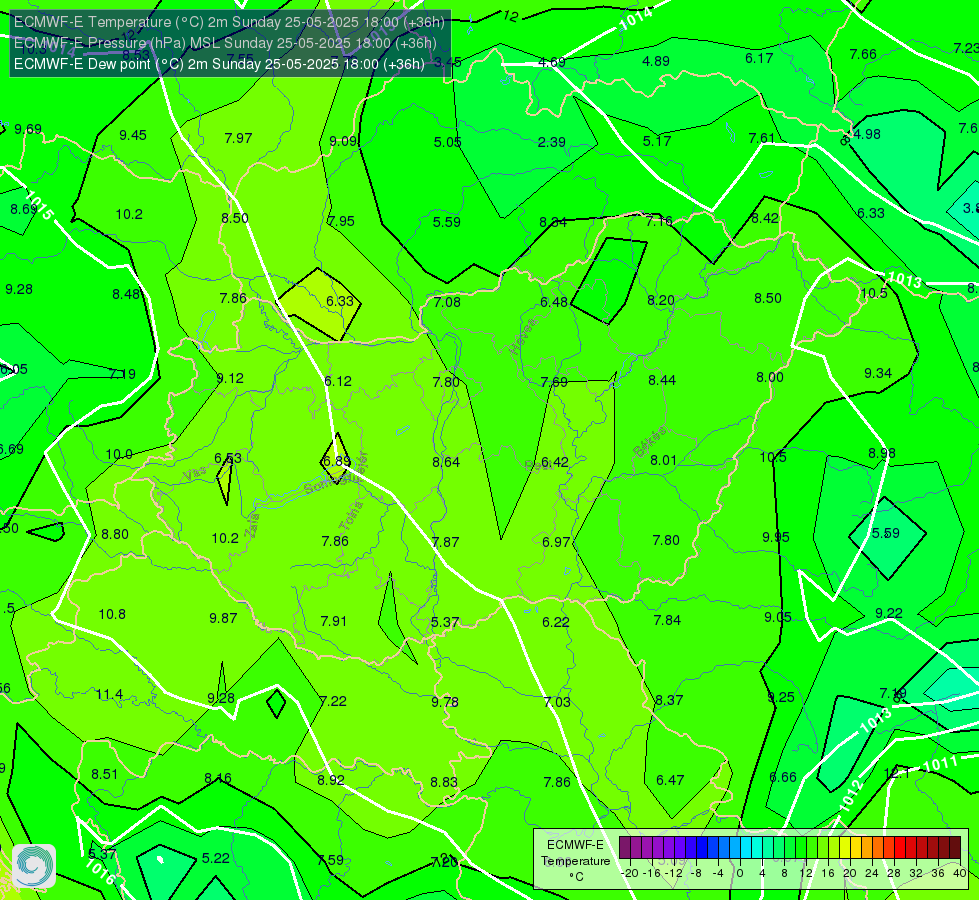
Task: Click the 8.83 grid value
Action: (x=444, y=782)
